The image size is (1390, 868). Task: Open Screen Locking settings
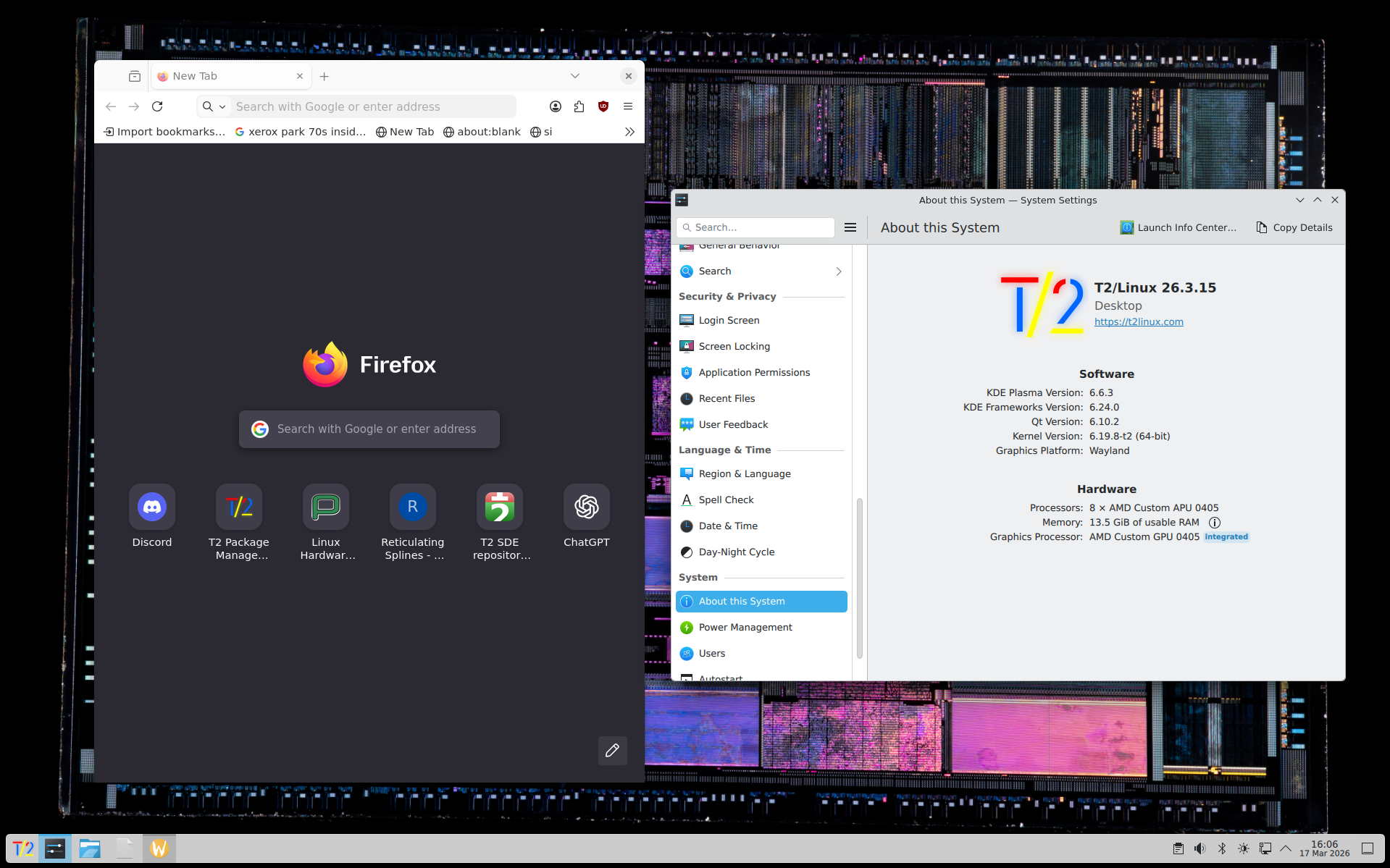pos(761,347)
